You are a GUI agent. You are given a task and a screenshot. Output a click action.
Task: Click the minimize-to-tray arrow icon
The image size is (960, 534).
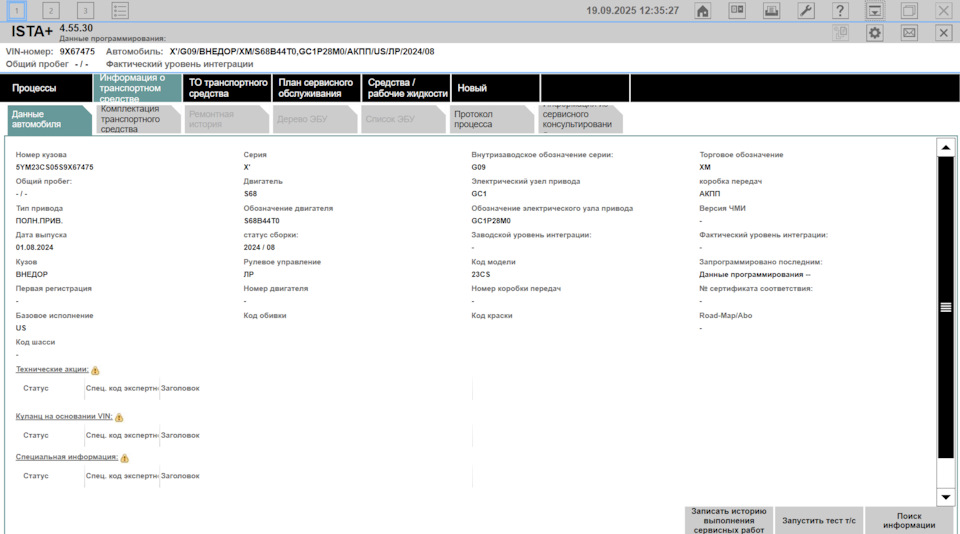click(x=875, y=10)
